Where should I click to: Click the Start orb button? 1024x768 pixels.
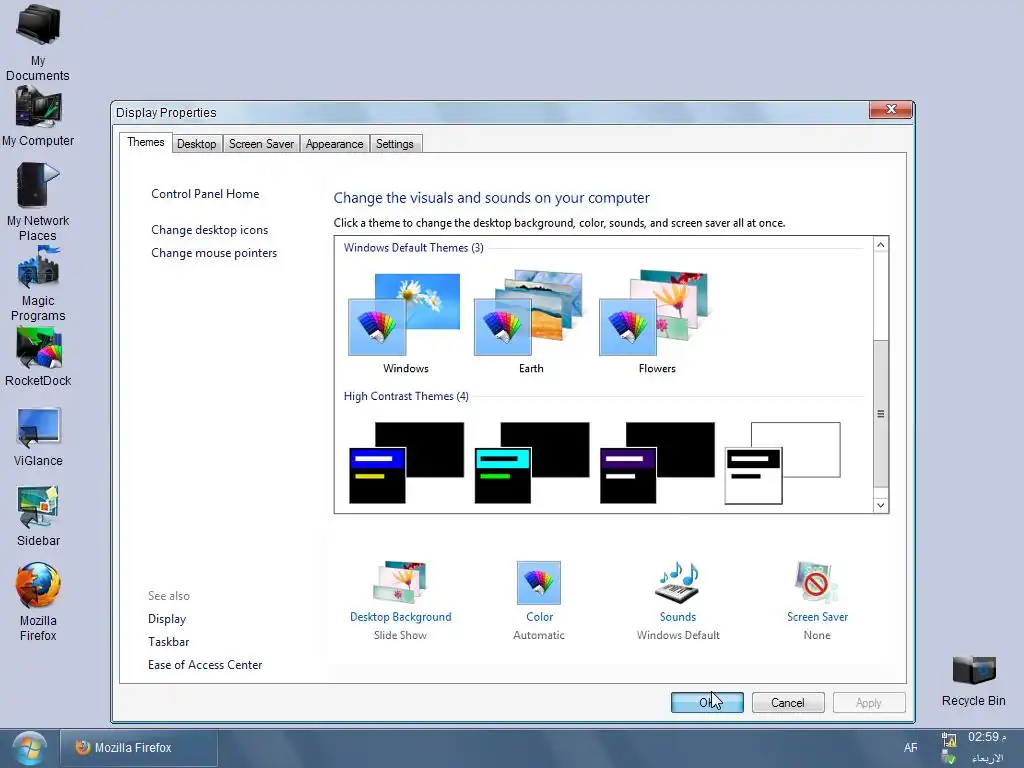(x=29, y=748)
